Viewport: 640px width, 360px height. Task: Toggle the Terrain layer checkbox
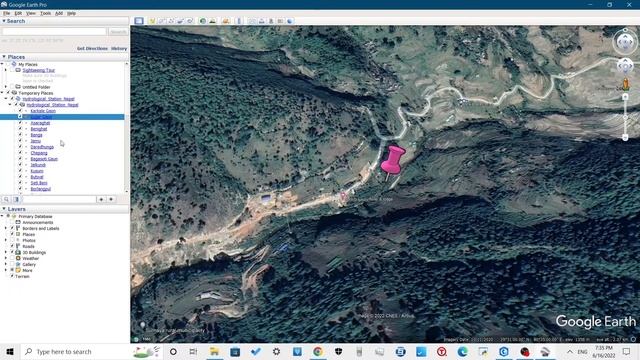[x=12, y=276]
